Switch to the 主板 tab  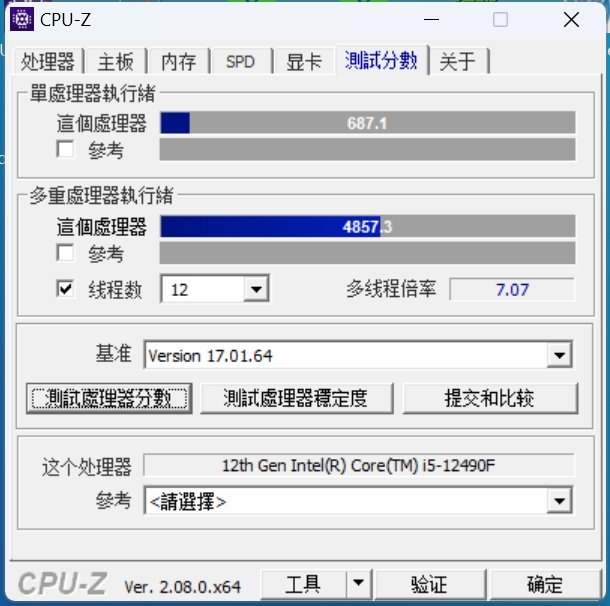(x=116, y=61)
